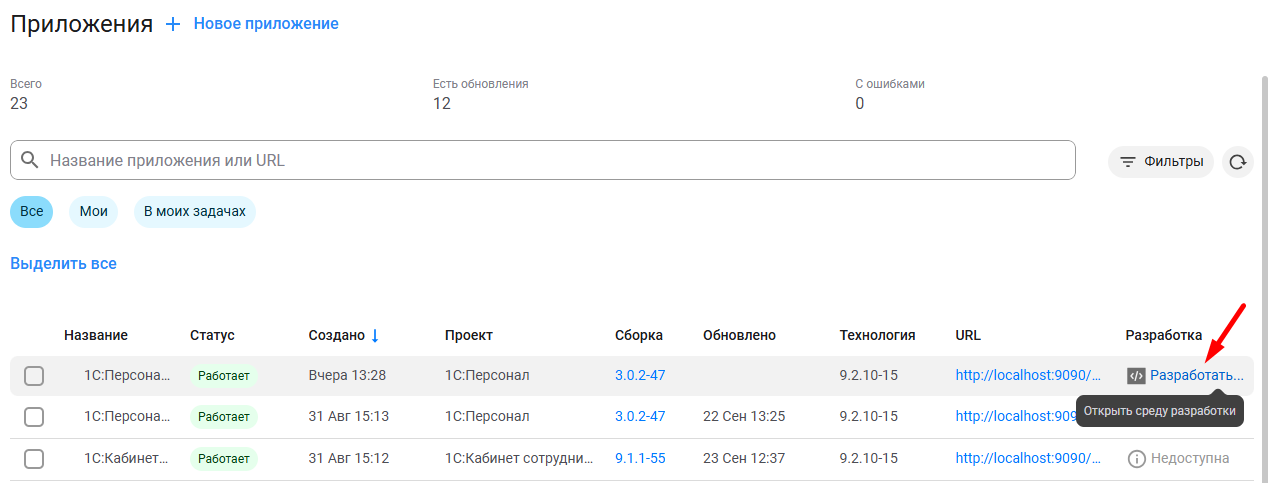Open the Разработать... link
This screenshot has width=1277, height=483.
point(1197,376)
